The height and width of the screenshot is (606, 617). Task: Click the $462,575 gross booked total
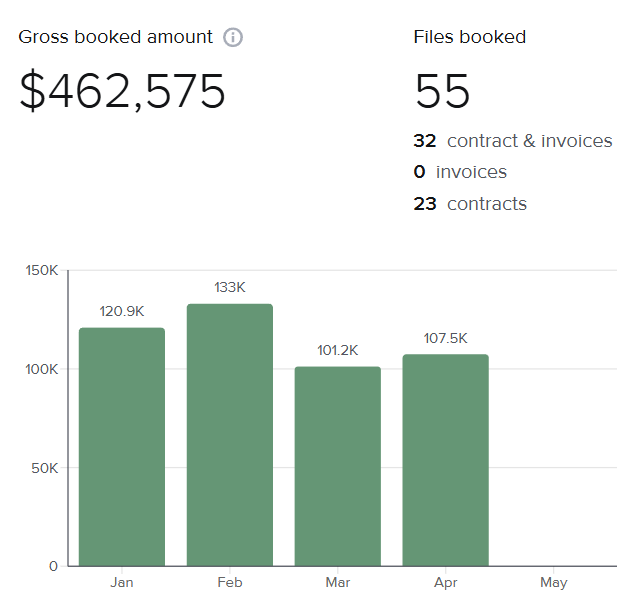(123, 92)
